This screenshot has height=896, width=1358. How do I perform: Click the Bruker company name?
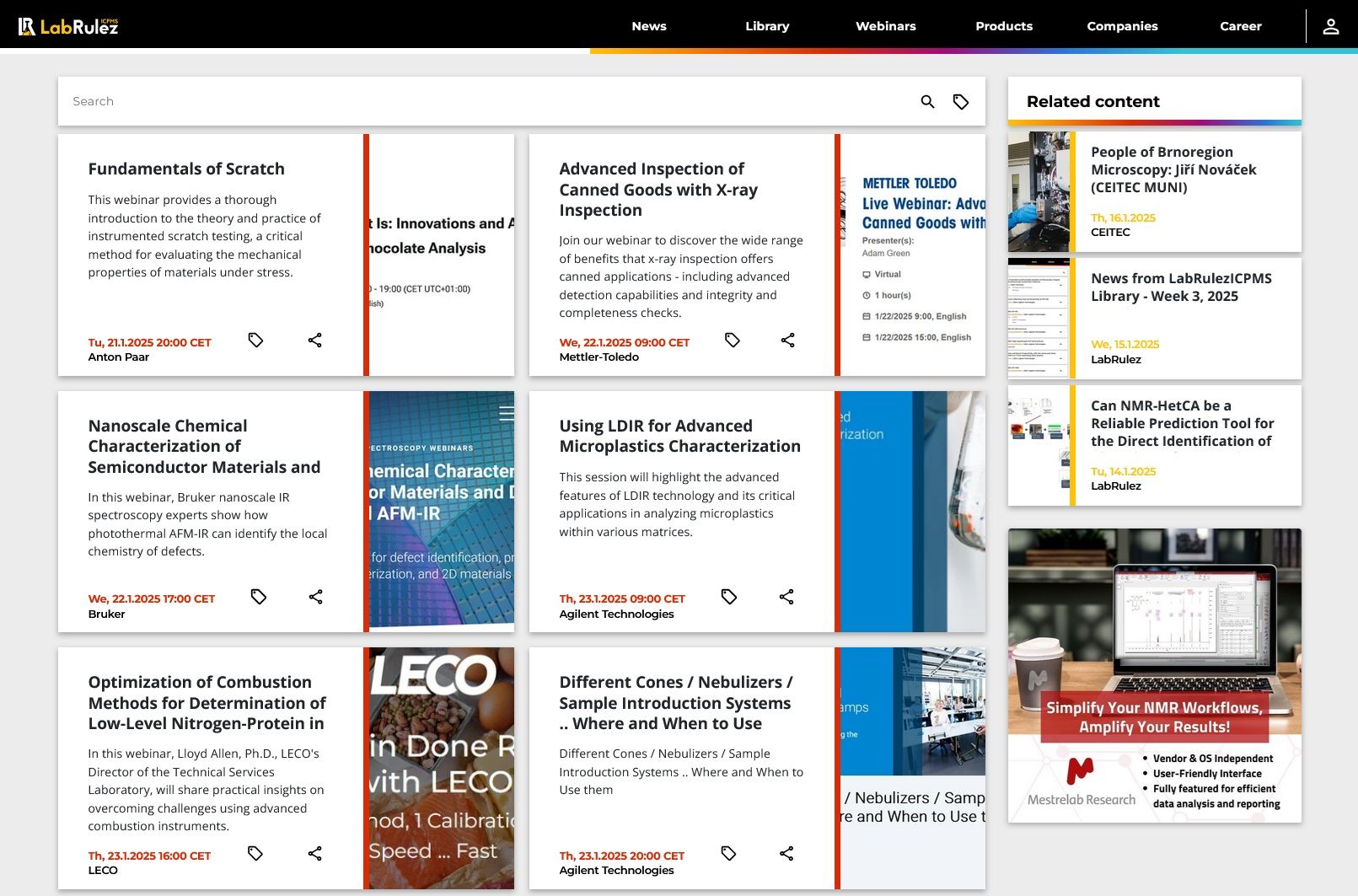click(x=107, y=614)
